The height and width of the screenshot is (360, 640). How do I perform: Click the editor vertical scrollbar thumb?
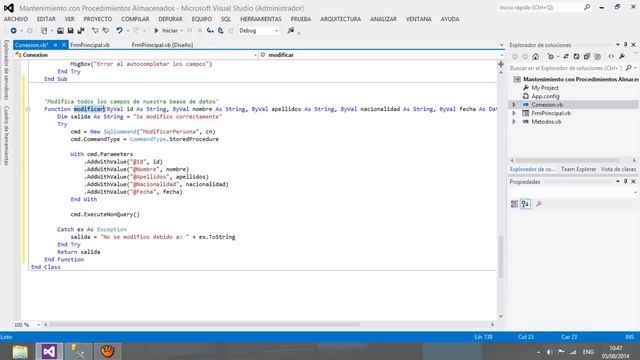[501, 257]
